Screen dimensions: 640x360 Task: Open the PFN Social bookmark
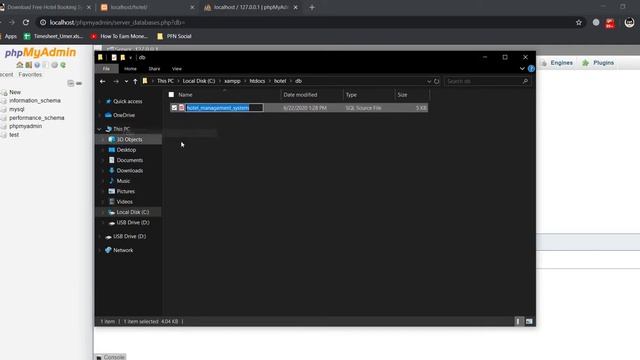click(x=174, y=36)
